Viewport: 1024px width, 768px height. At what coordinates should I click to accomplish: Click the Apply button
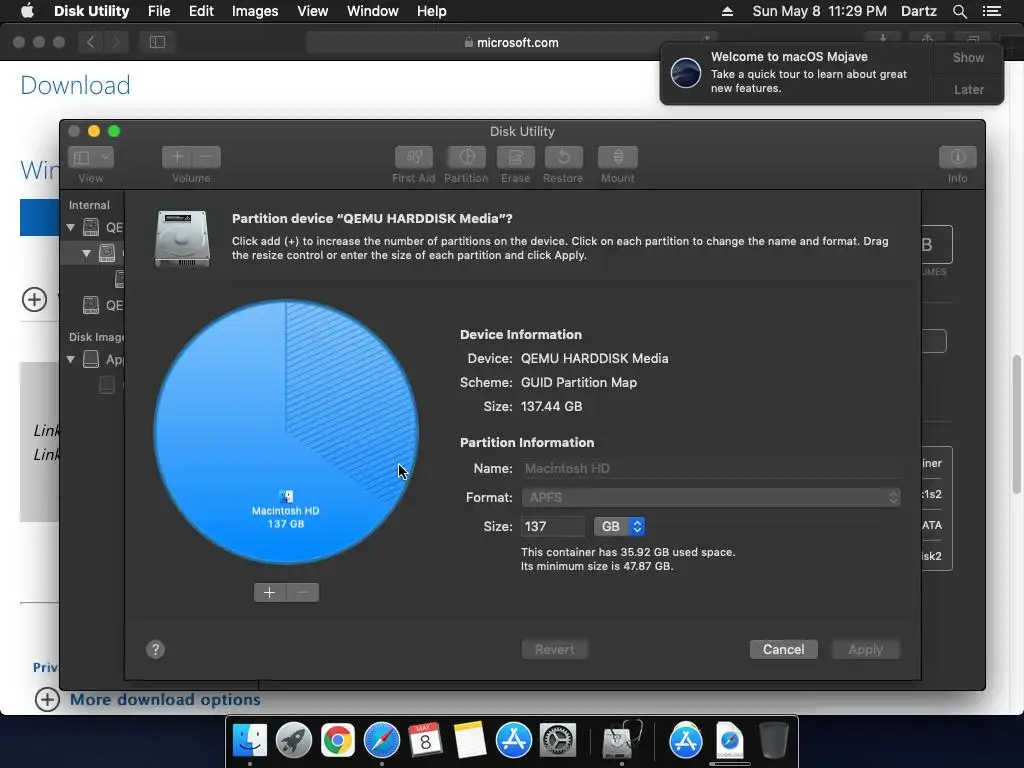point(865,649)
